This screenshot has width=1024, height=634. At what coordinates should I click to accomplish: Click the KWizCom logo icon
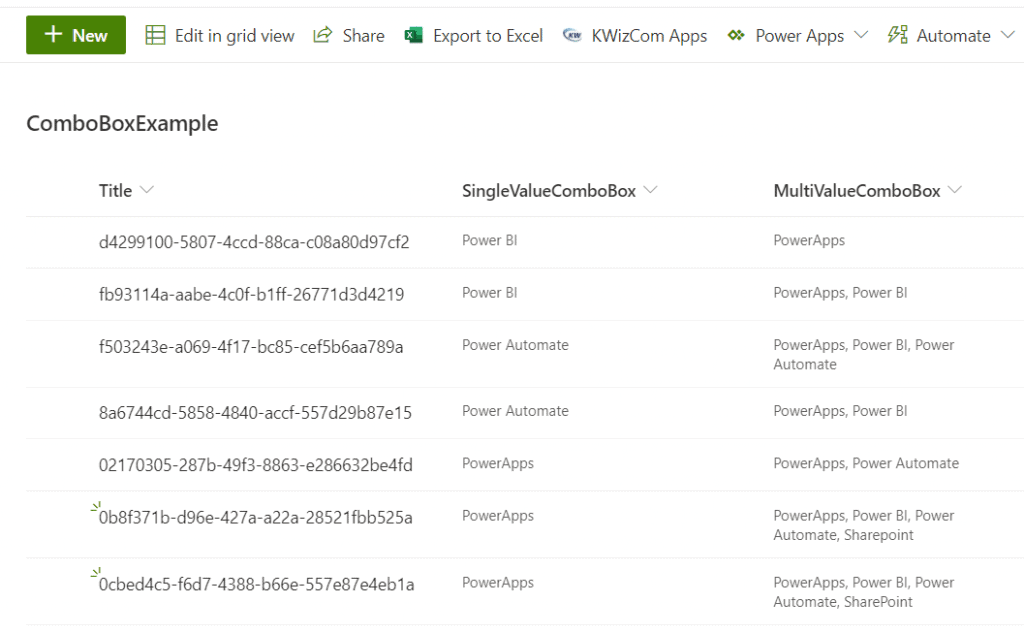(x=571, y=35)
